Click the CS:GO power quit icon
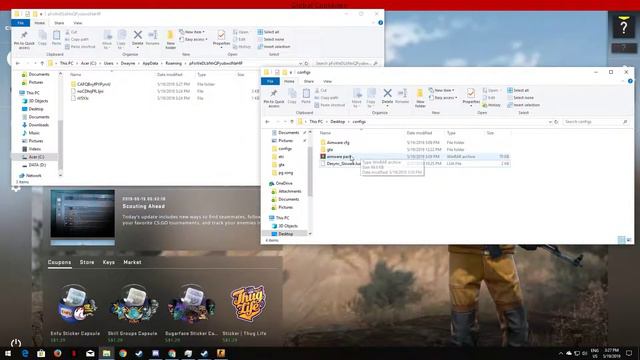Viewport: 640px width, 360px height. click(x=16, y=343)
